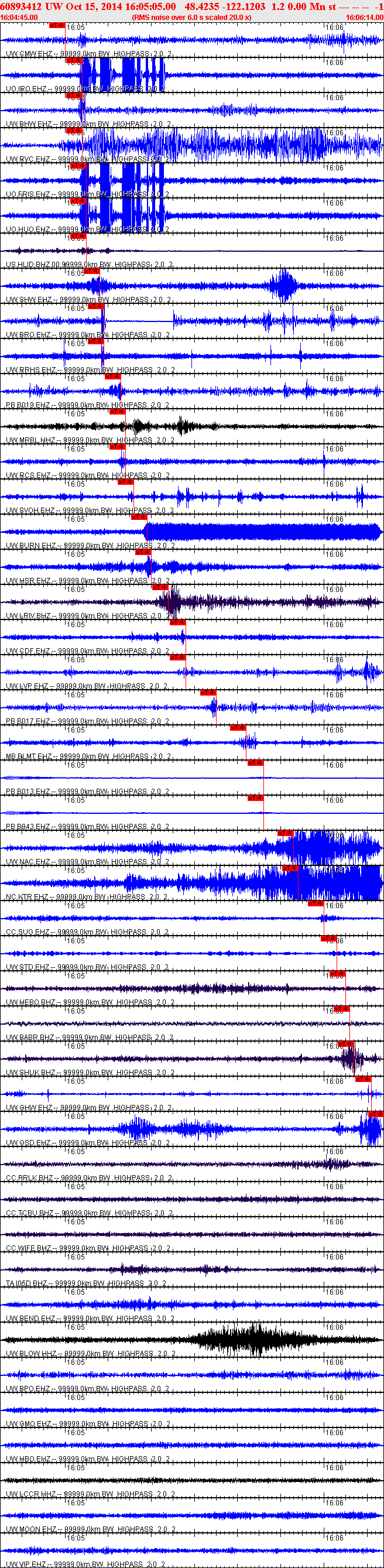Select the UW MRBL HHZ trace label
Screen dimensions: 384x1568
click(x=90, y=441)
